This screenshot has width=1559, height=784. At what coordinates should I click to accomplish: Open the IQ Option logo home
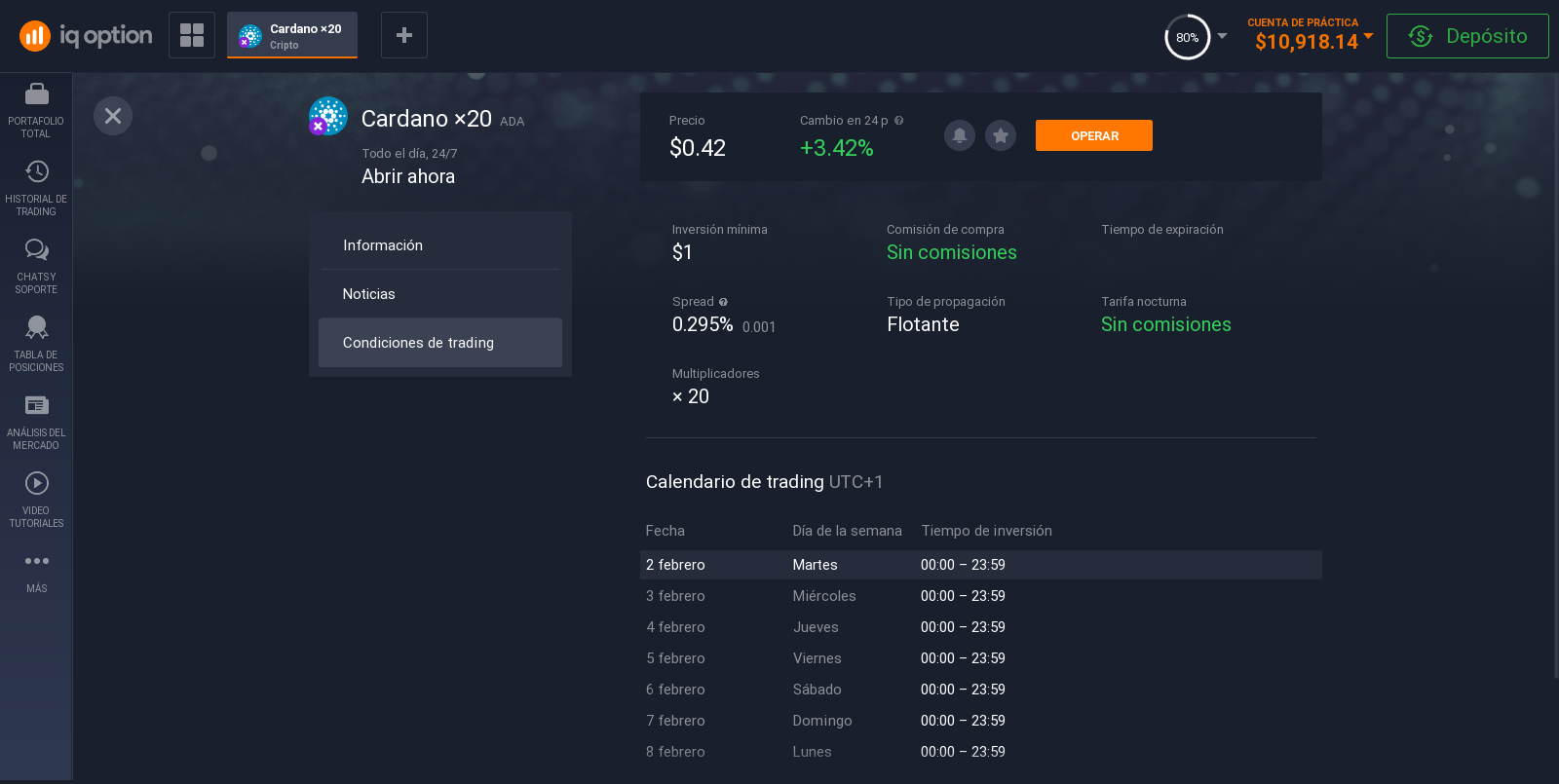[x=86, y=36]
